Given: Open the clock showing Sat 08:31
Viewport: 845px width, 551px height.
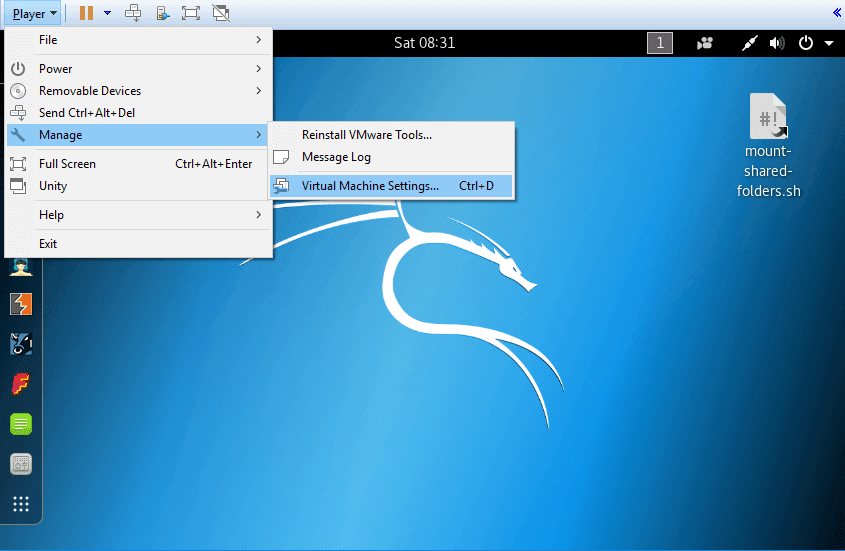Looking at the screenshot, I should pos(425,43).
